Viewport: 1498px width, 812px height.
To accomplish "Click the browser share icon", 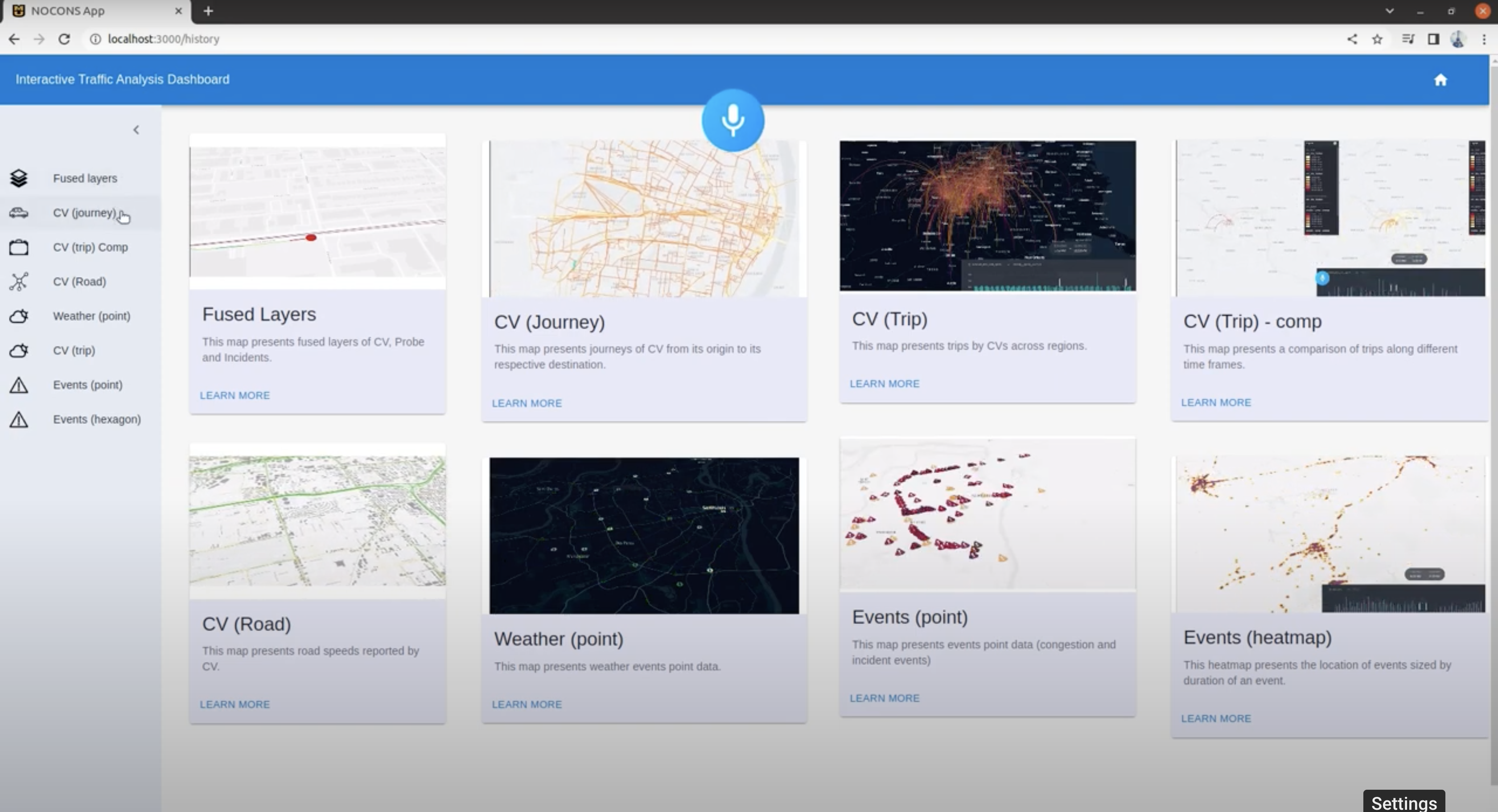I will (x=1352, y=39).
